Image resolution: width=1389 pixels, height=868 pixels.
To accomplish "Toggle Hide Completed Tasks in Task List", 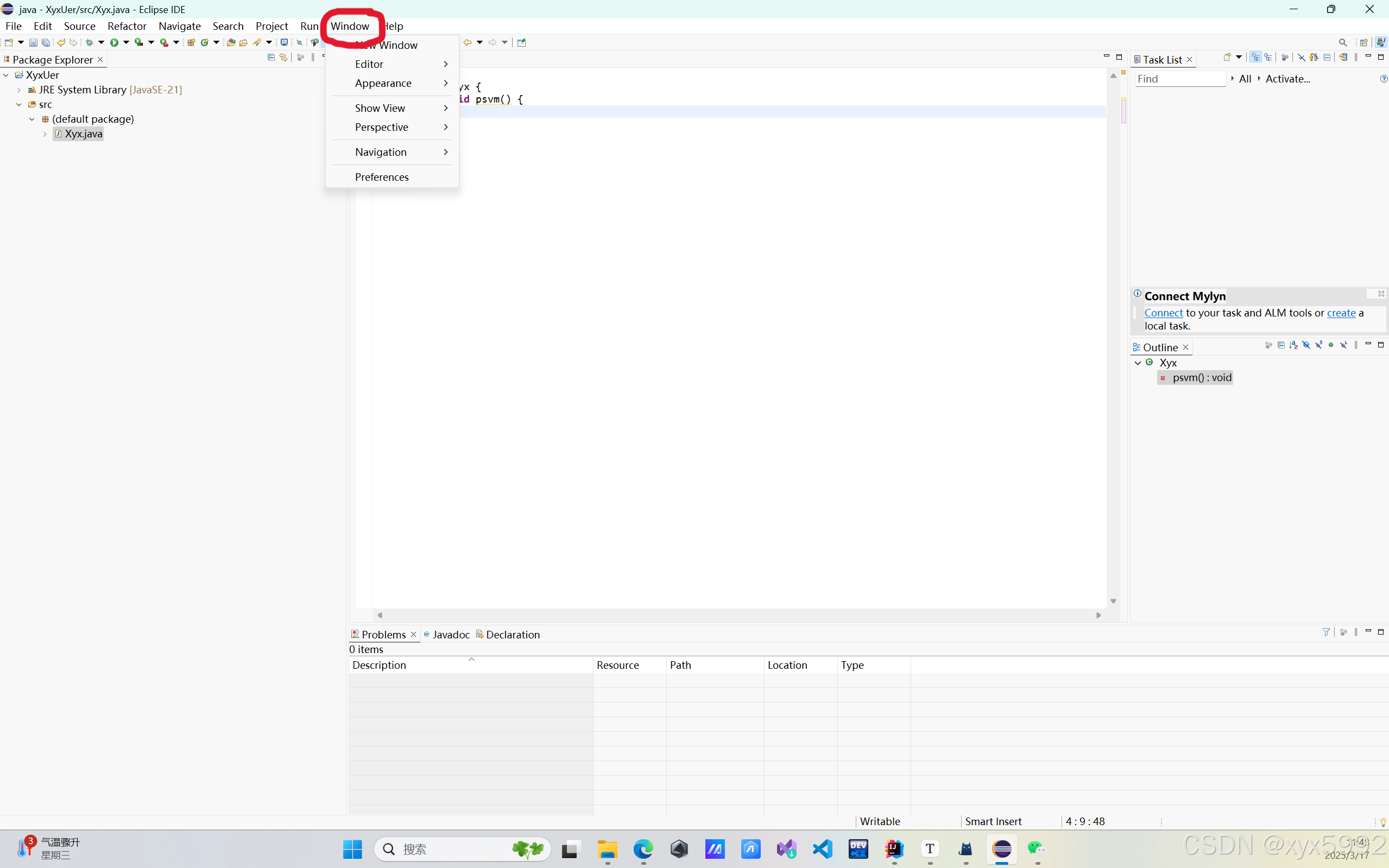I will point(1302,58).
